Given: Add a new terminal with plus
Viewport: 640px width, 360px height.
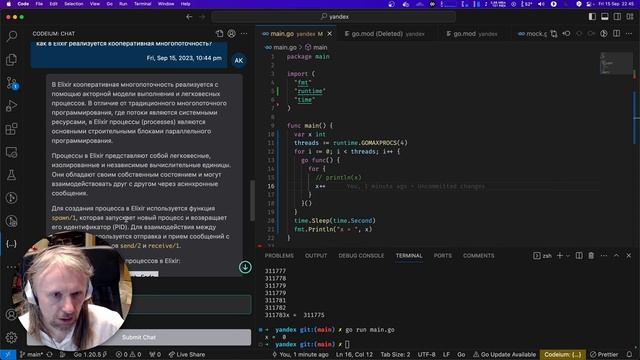Looking at the screenshot, I should tap(560, 256).
